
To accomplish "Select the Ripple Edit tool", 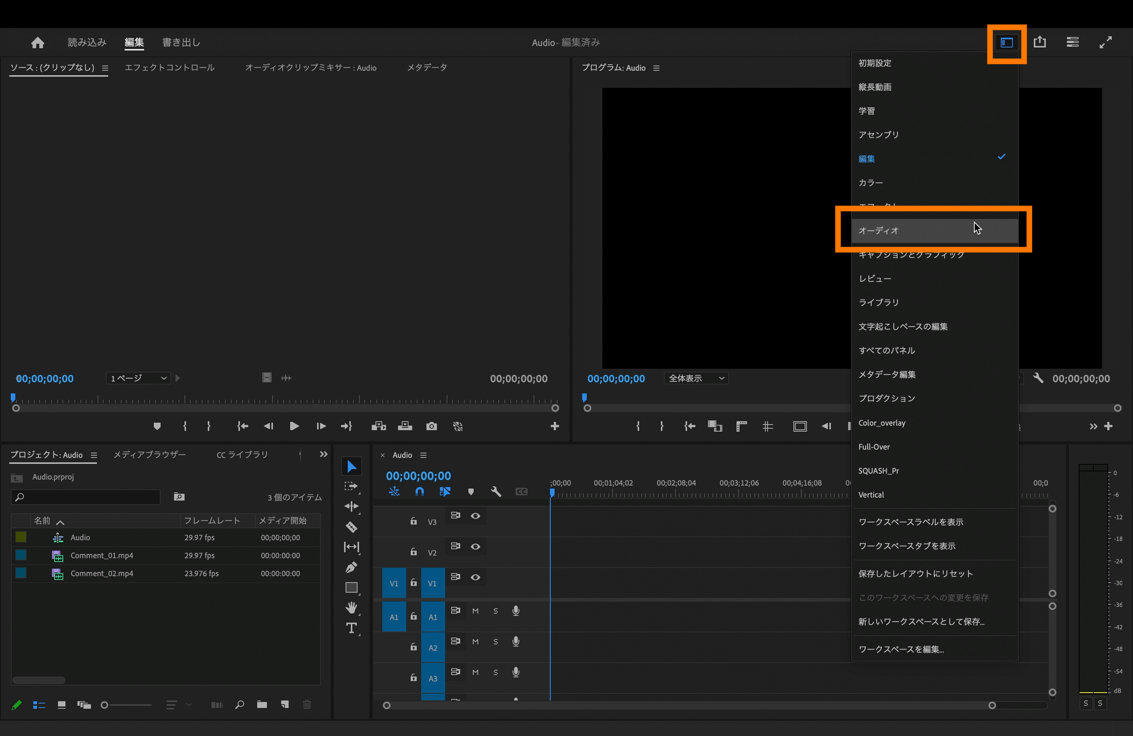I will pos(351,506).
